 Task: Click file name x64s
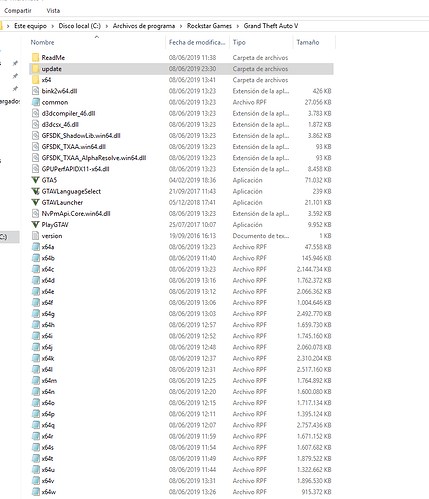tap(48, 447)
